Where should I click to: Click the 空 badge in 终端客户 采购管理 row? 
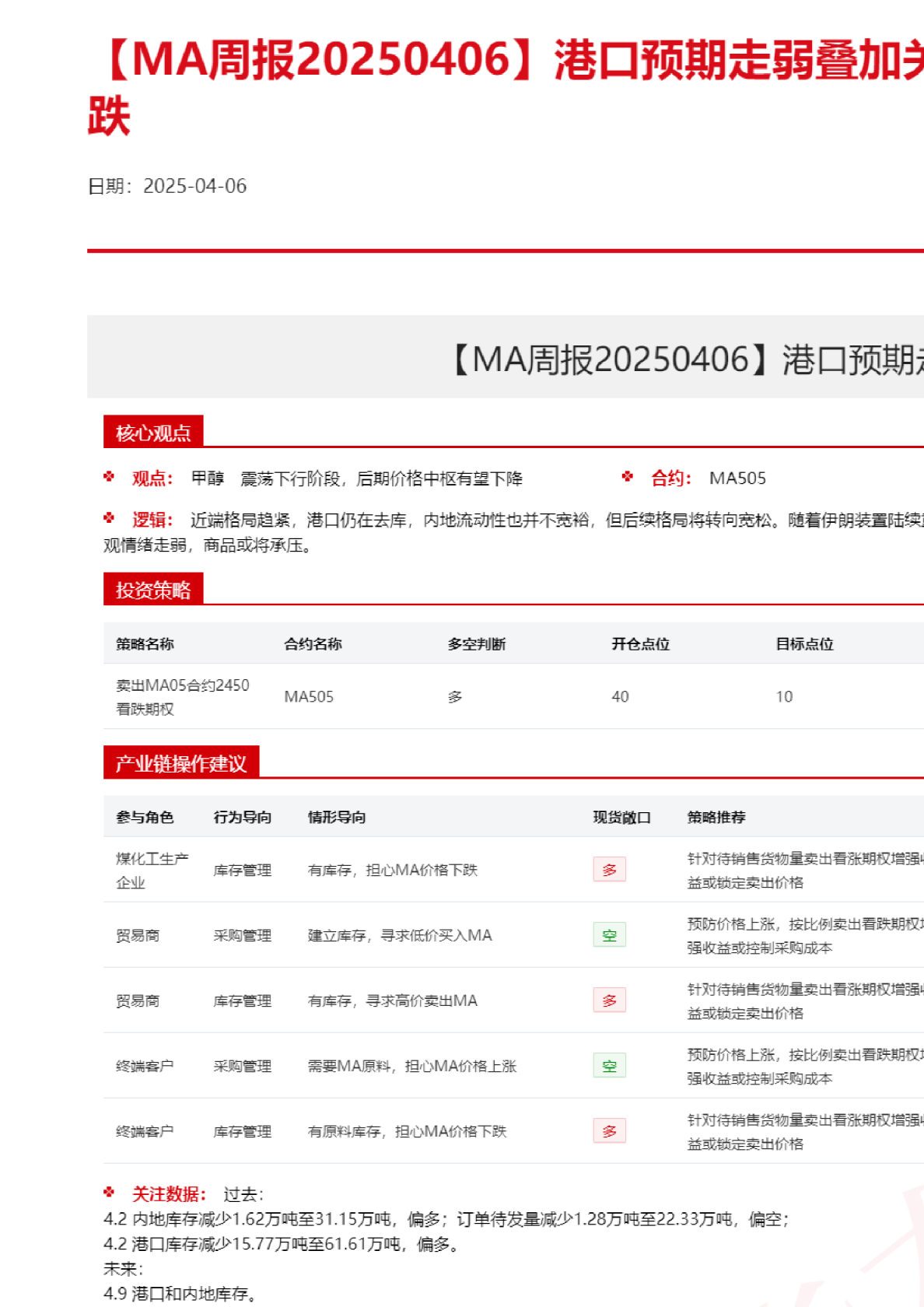(609, 1066)
